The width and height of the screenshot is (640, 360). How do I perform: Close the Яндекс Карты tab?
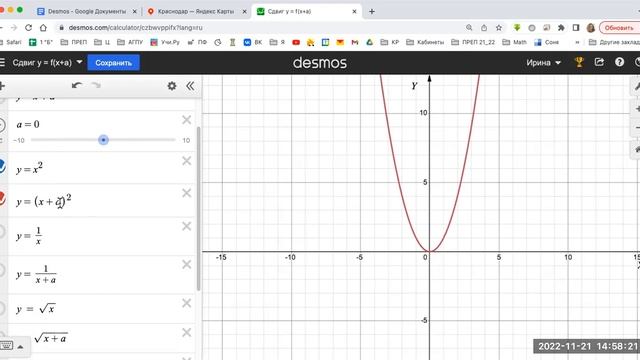tap(244, 11)
